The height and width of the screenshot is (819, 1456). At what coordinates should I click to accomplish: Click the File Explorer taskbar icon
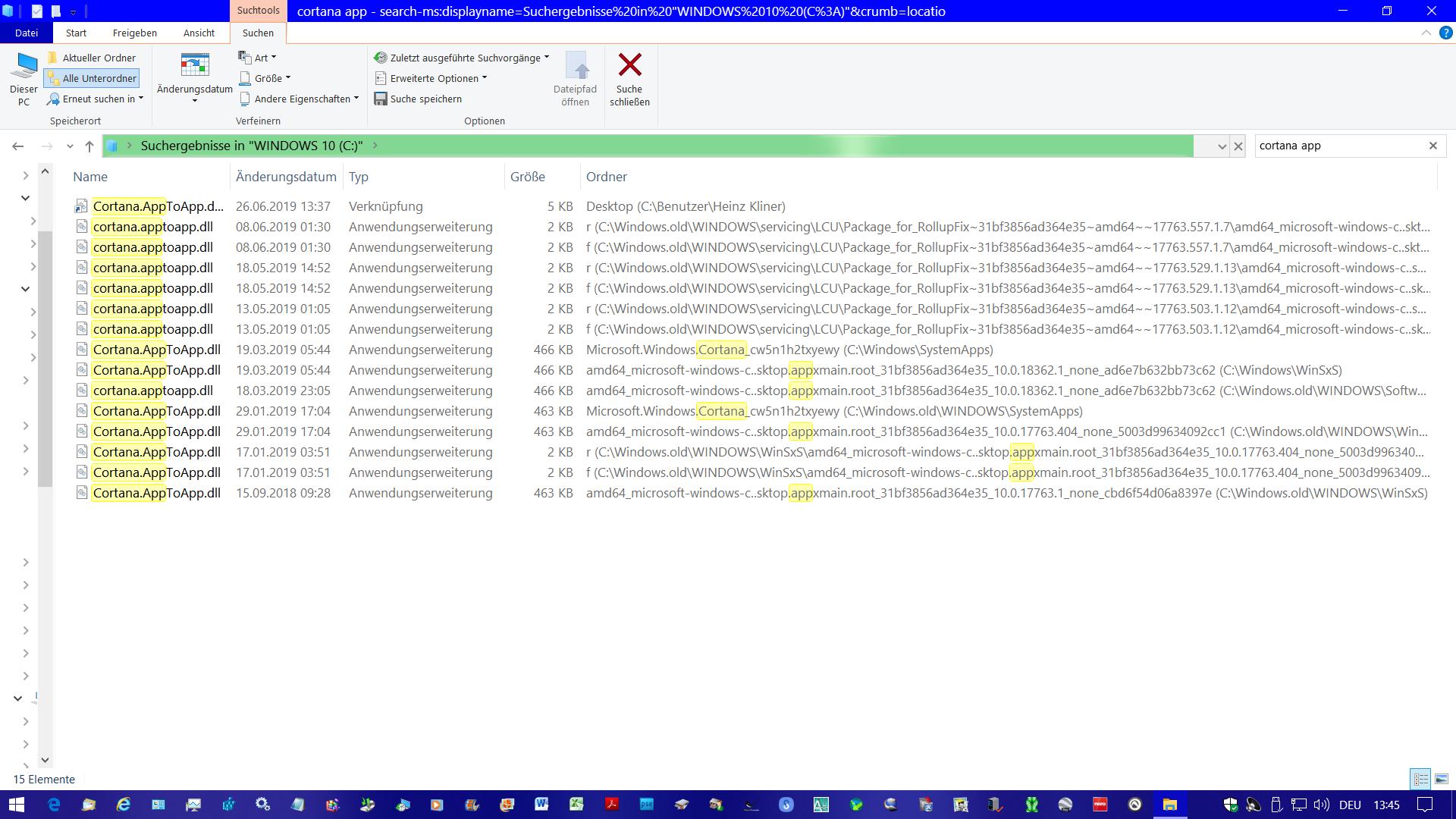point(1169,805)
